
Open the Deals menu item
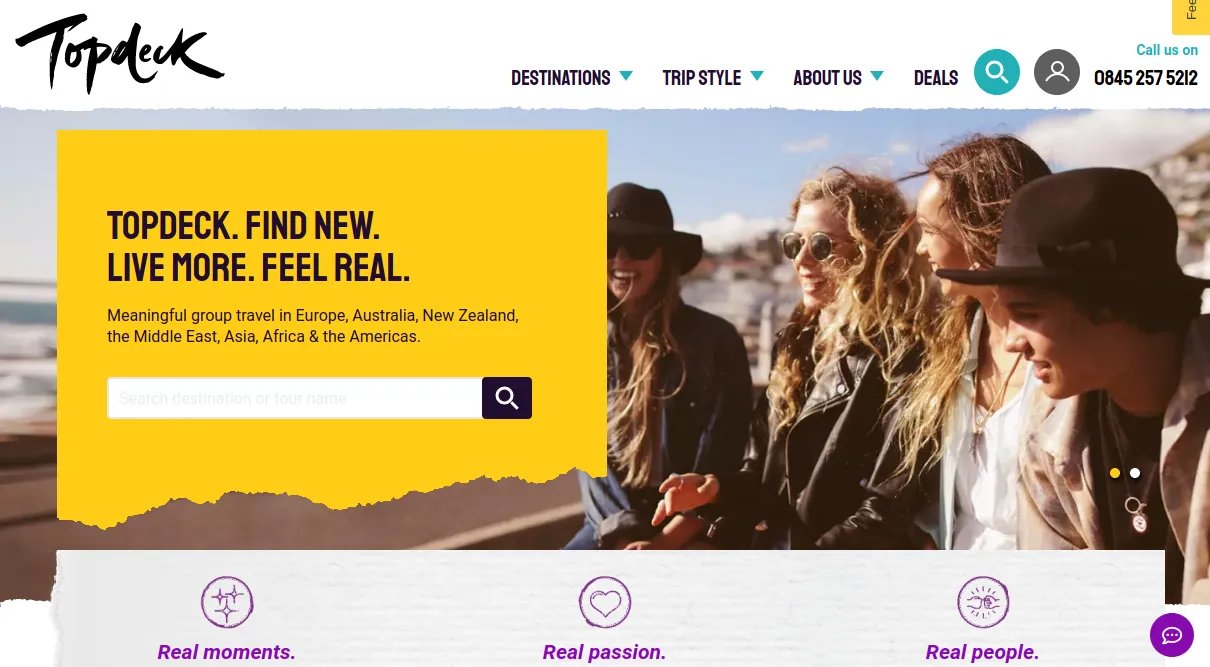click(936, 78)
